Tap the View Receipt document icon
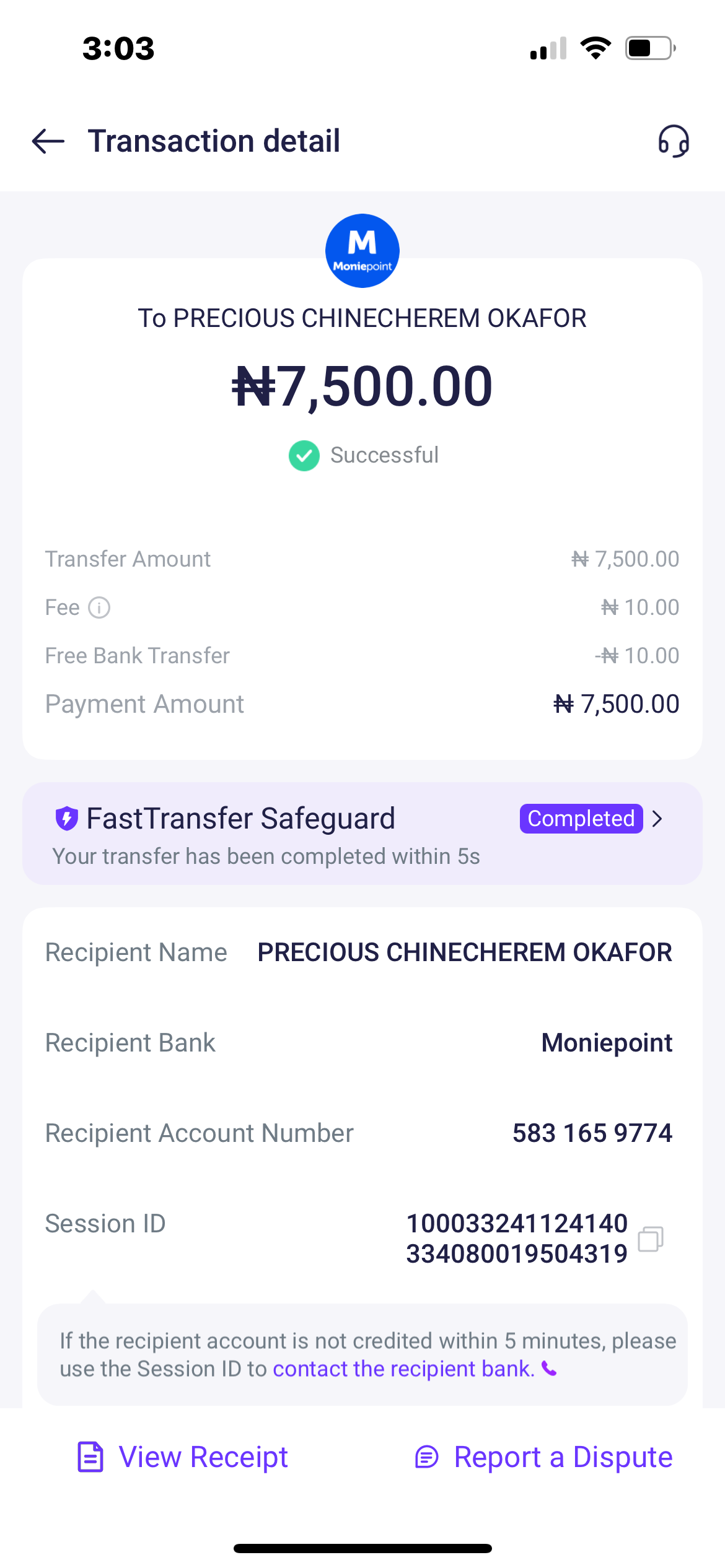Viewport: 725px width, 1568px height. coord(90,1457)
